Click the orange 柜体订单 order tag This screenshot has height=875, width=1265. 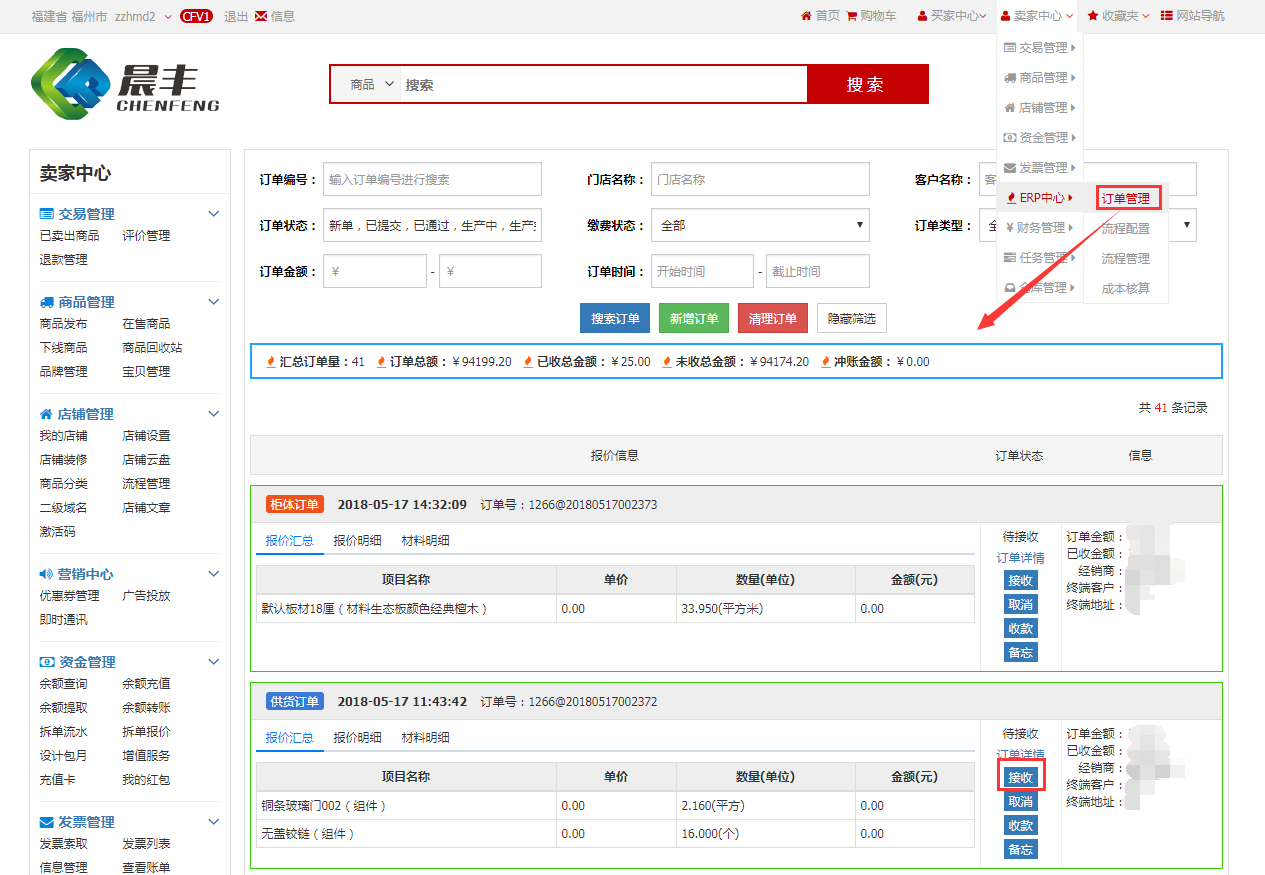(x=295, y=505)
